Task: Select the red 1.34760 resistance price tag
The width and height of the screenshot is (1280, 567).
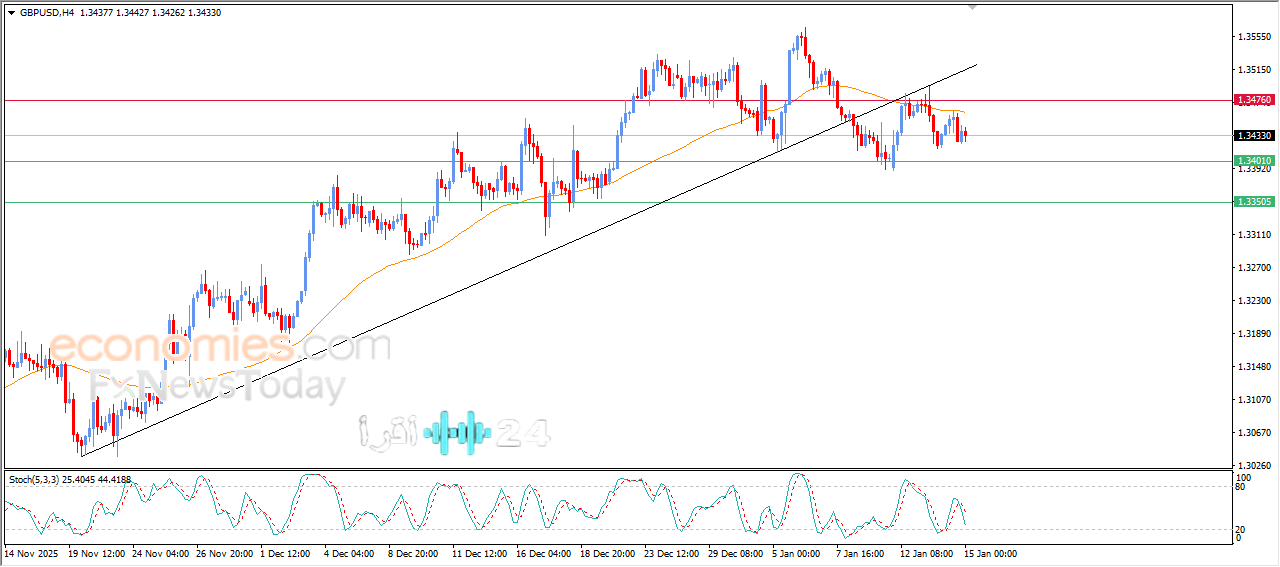Action: (1254, 100)
